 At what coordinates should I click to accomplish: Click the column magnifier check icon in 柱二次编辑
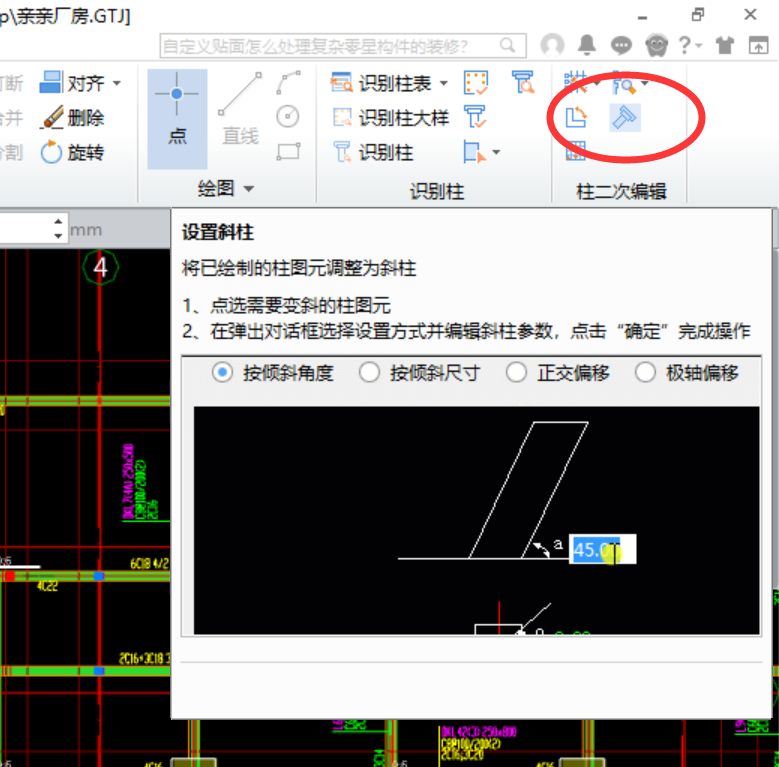tap(624, 82)
